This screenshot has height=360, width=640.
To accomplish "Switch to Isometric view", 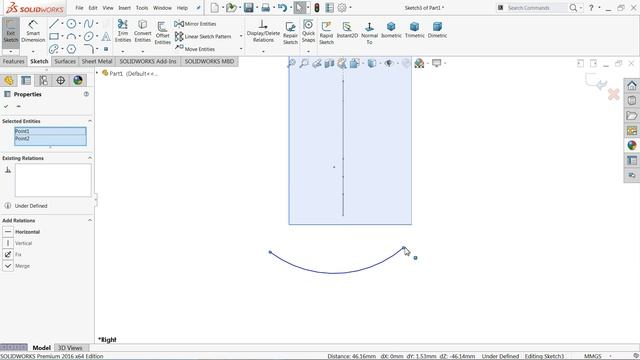I will [391, 30].
